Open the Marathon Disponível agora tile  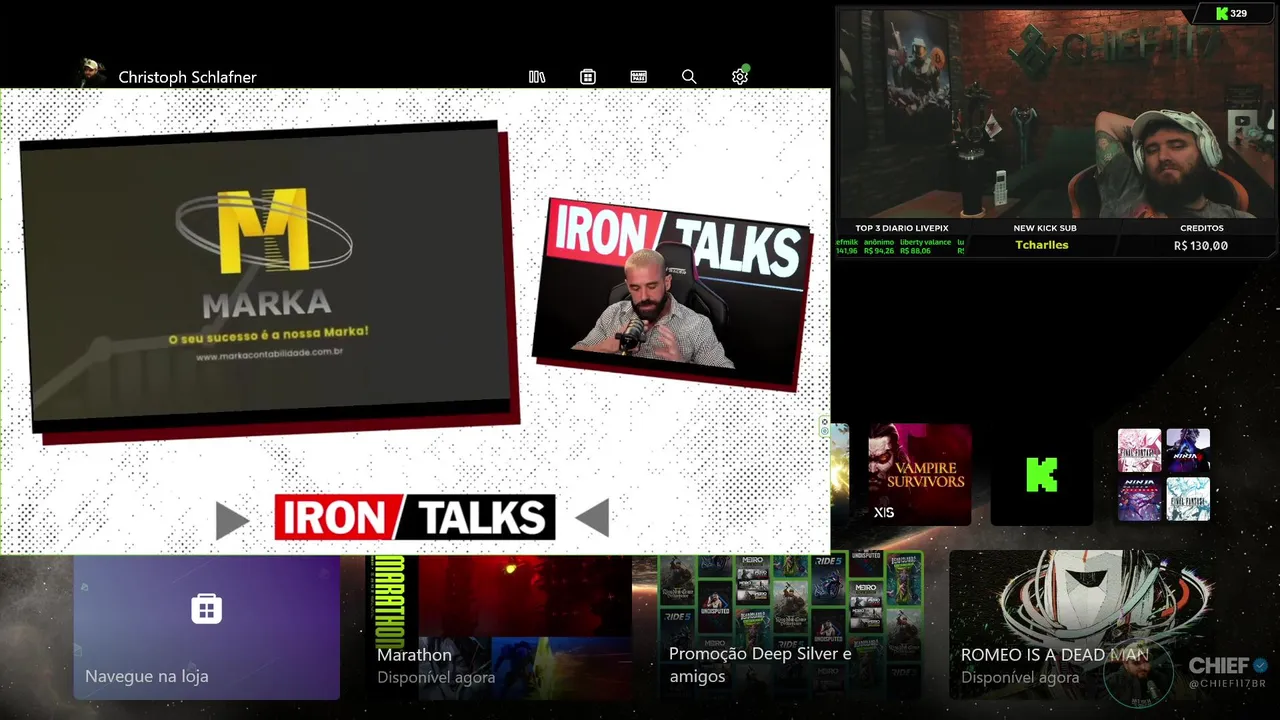point(498,628)
